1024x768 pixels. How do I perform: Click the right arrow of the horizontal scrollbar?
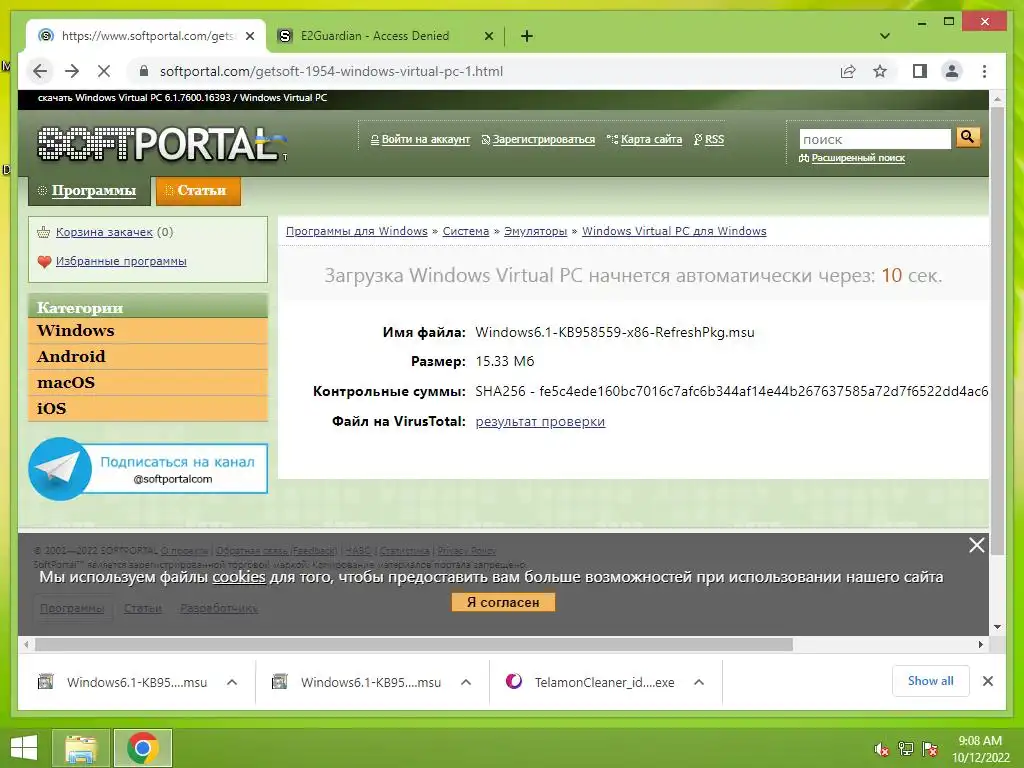(x=981, y=645)
